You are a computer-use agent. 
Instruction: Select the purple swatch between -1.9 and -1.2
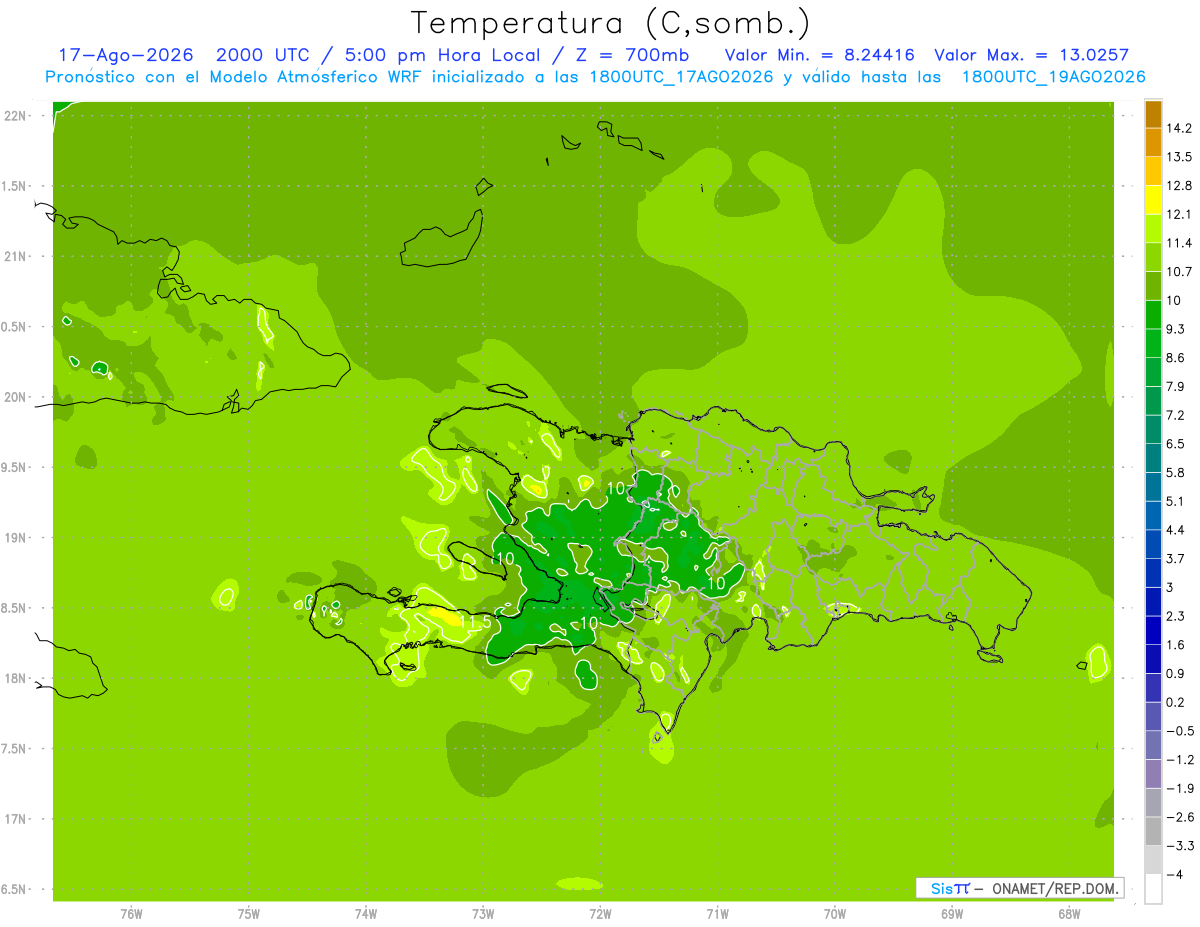(x=1153, y=774)
